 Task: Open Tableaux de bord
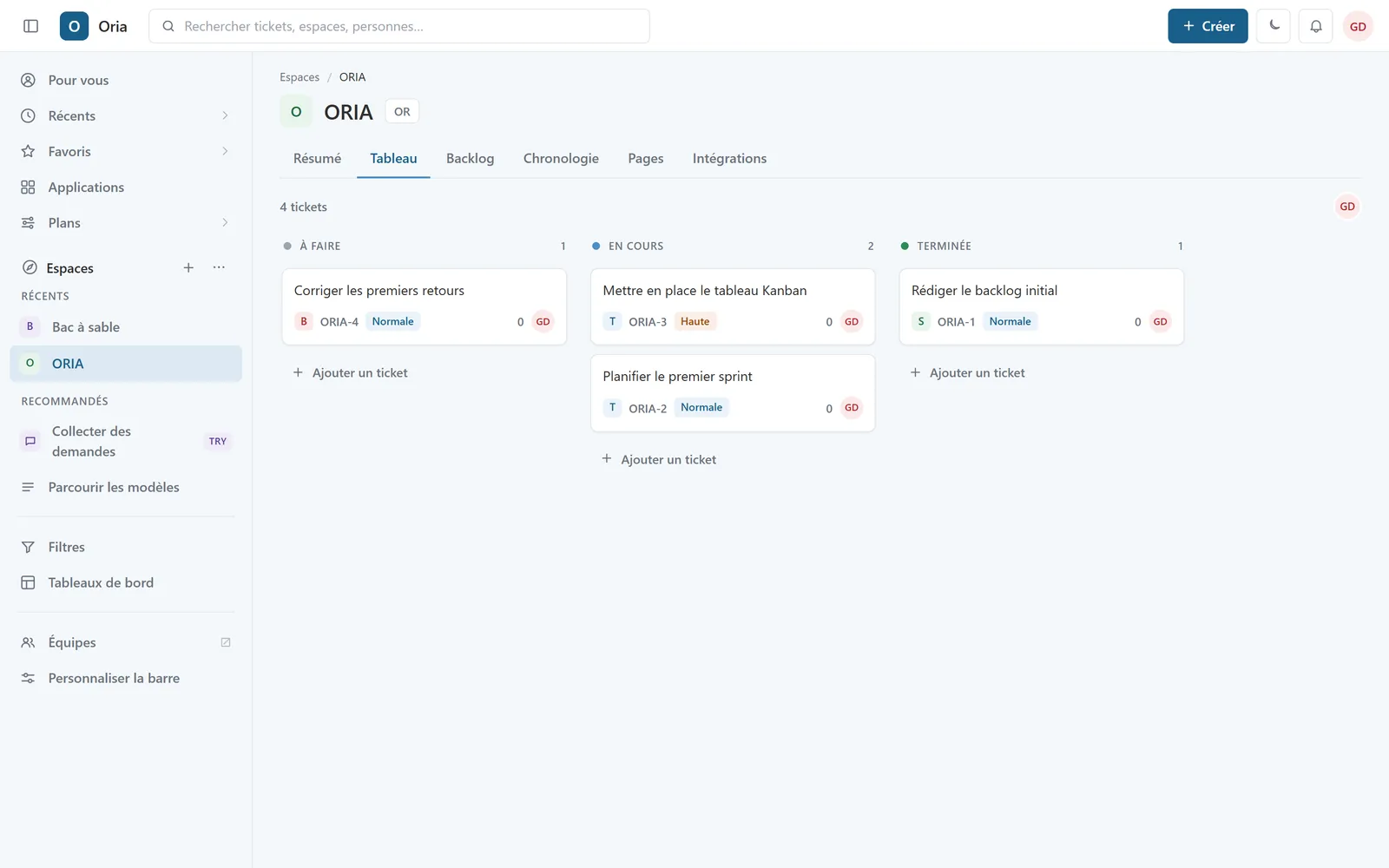point(126,582)
